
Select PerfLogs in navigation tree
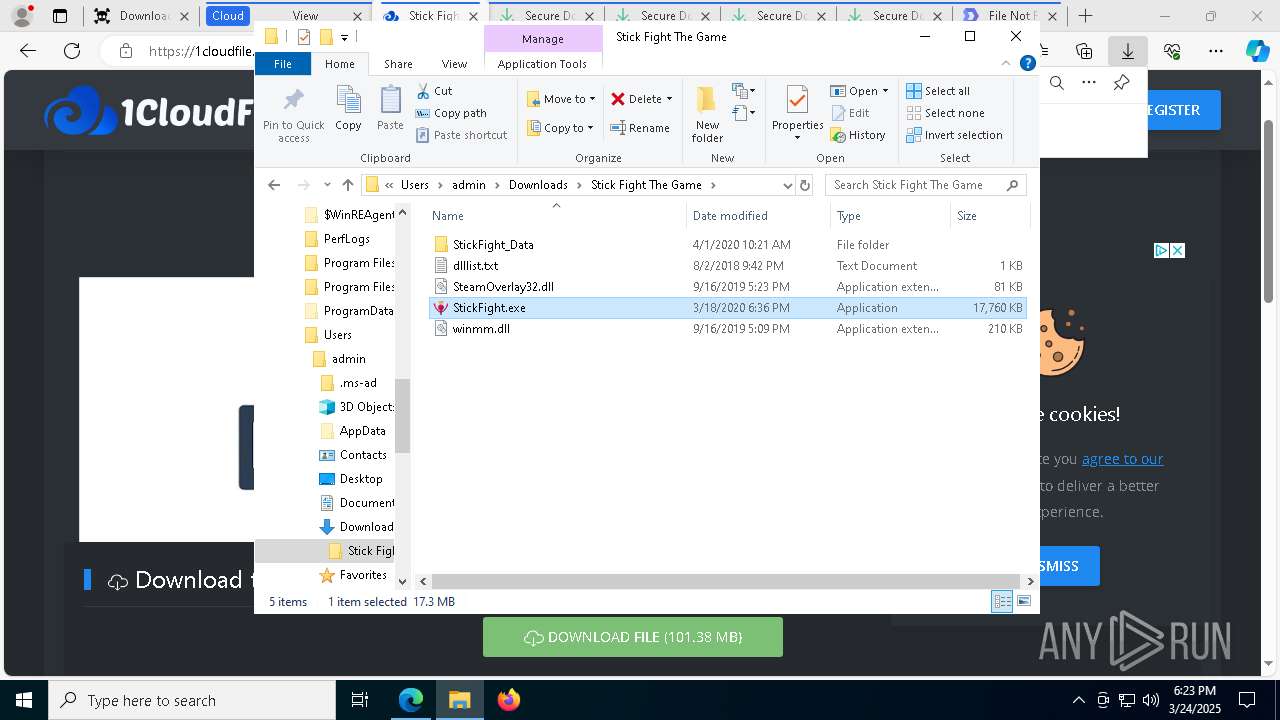[346, 239]
